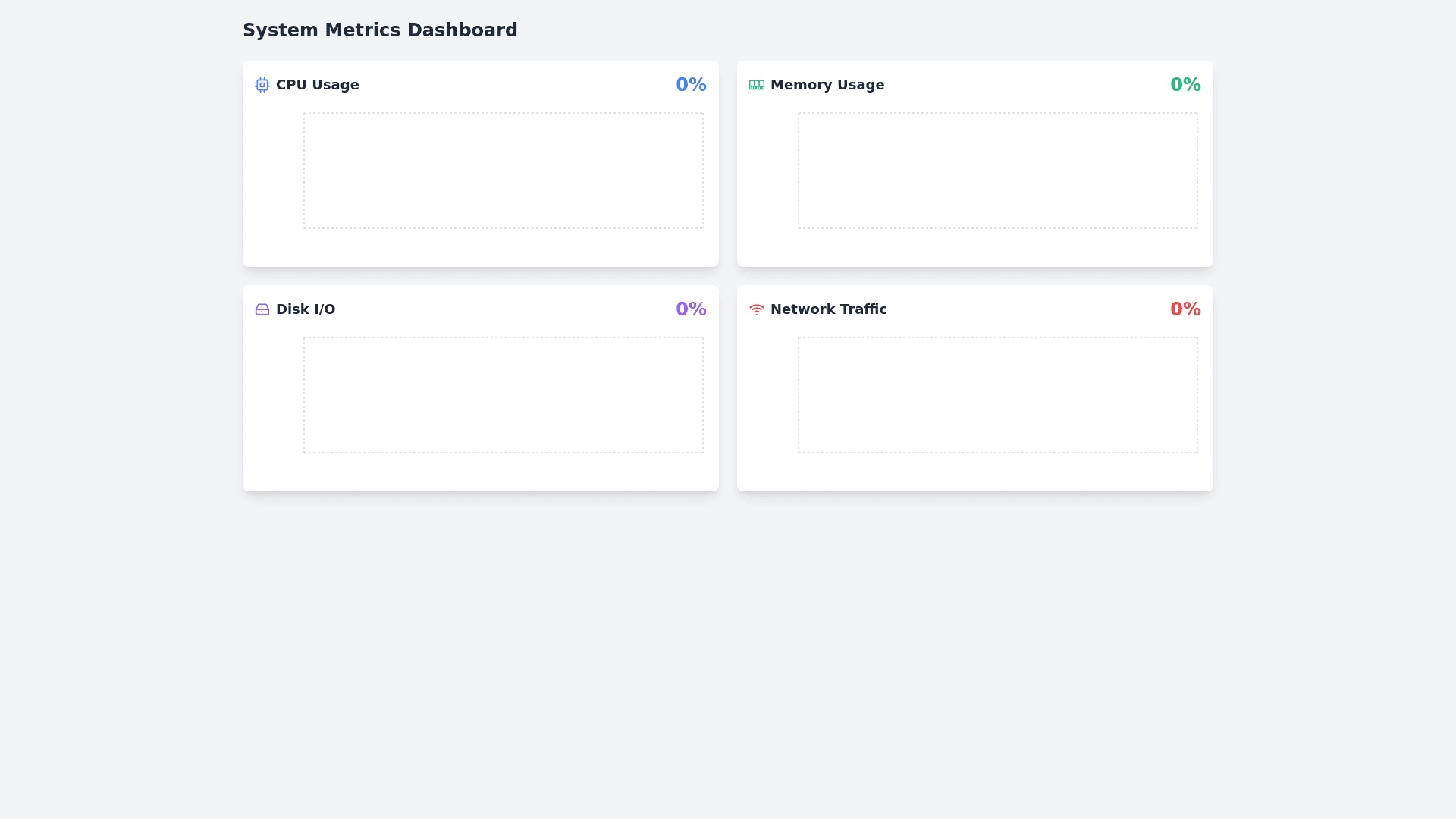
Task: Click the blue CPU percentage value
Action: coord(691,85)
